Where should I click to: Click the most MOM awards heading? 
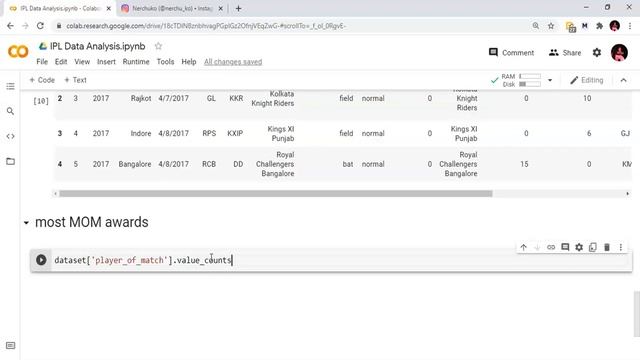[x=92, y=222]
